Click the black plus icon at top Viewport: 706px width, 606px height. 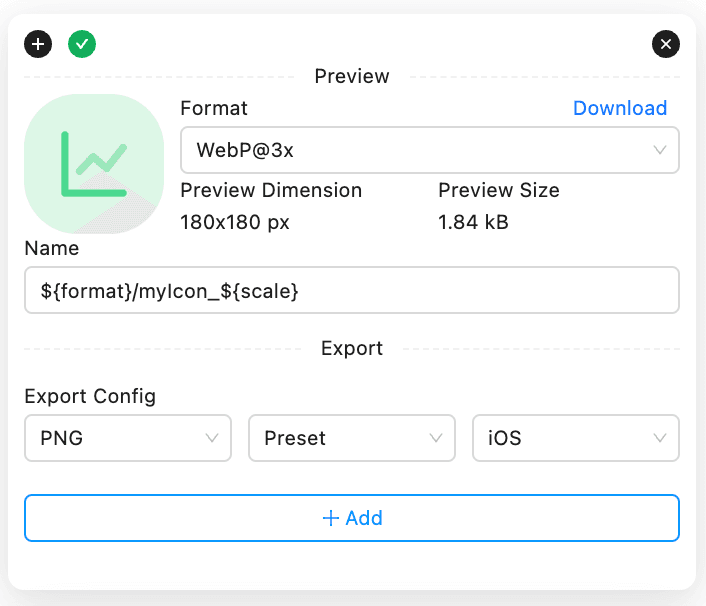[38, 44]
